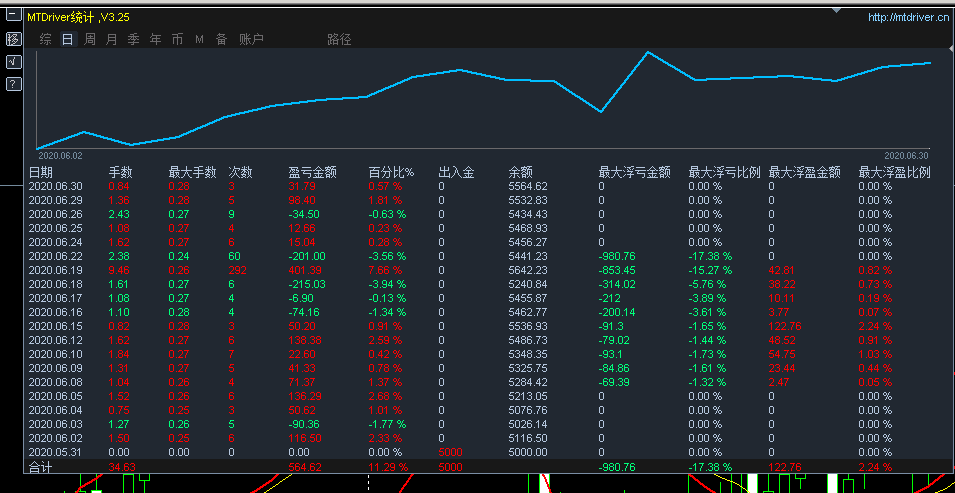The image size is (955, 493).
Task: Click the 百分比% column header
Action: (x=392, y=172)
